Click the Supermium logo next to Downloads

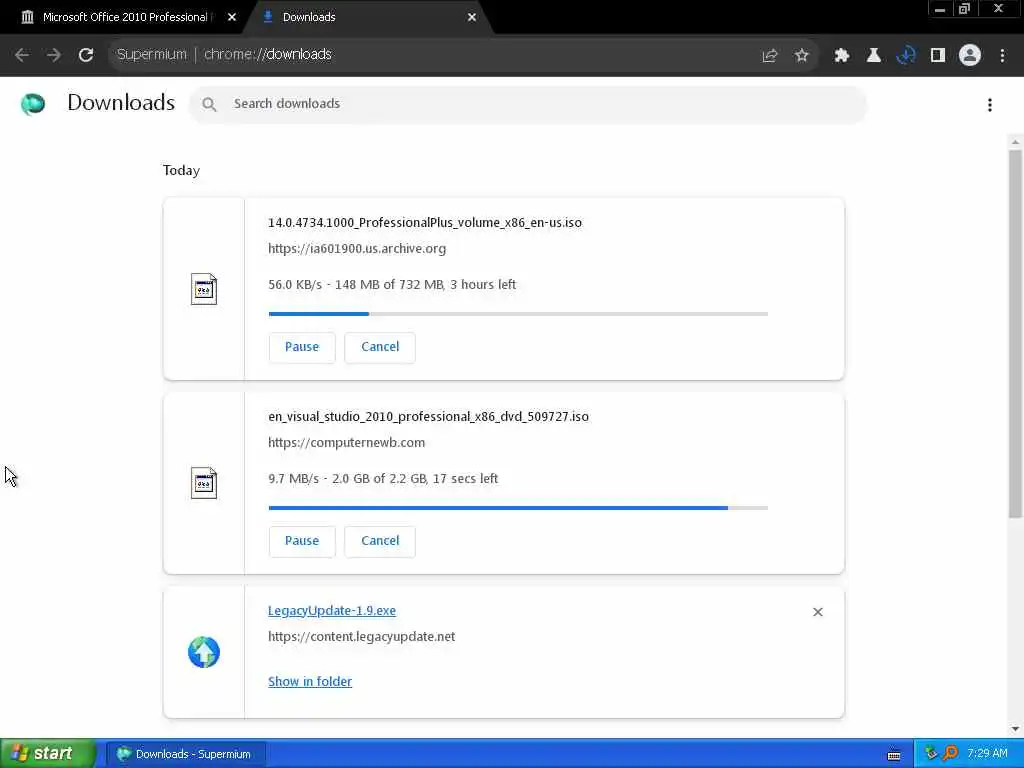pos(33,104)
